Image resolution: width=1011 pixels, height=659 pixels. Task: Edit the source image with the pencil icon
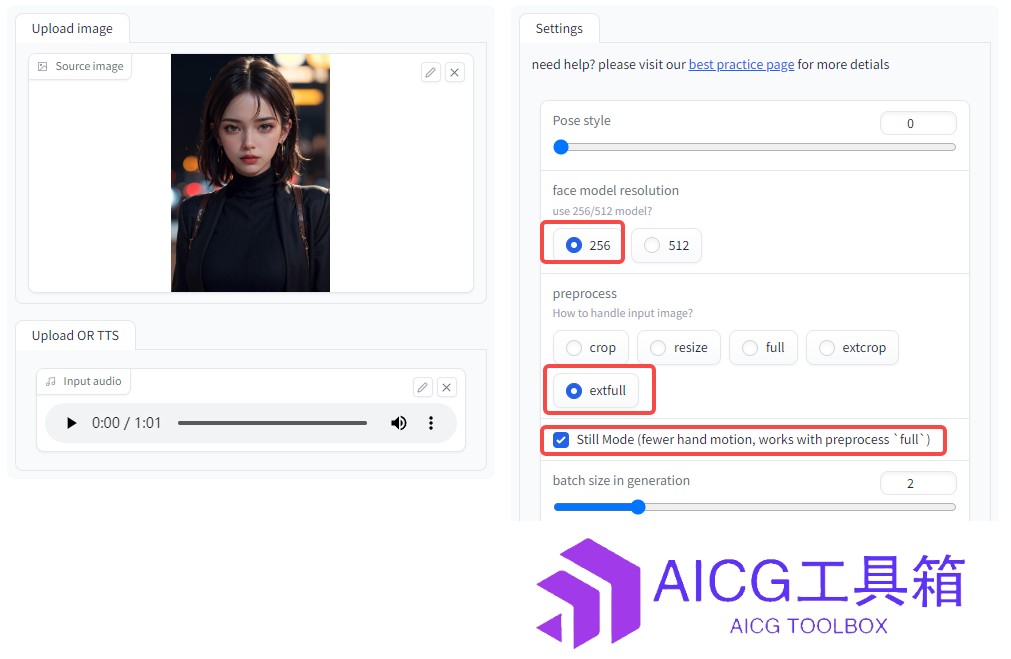click(x=431, y=72)
